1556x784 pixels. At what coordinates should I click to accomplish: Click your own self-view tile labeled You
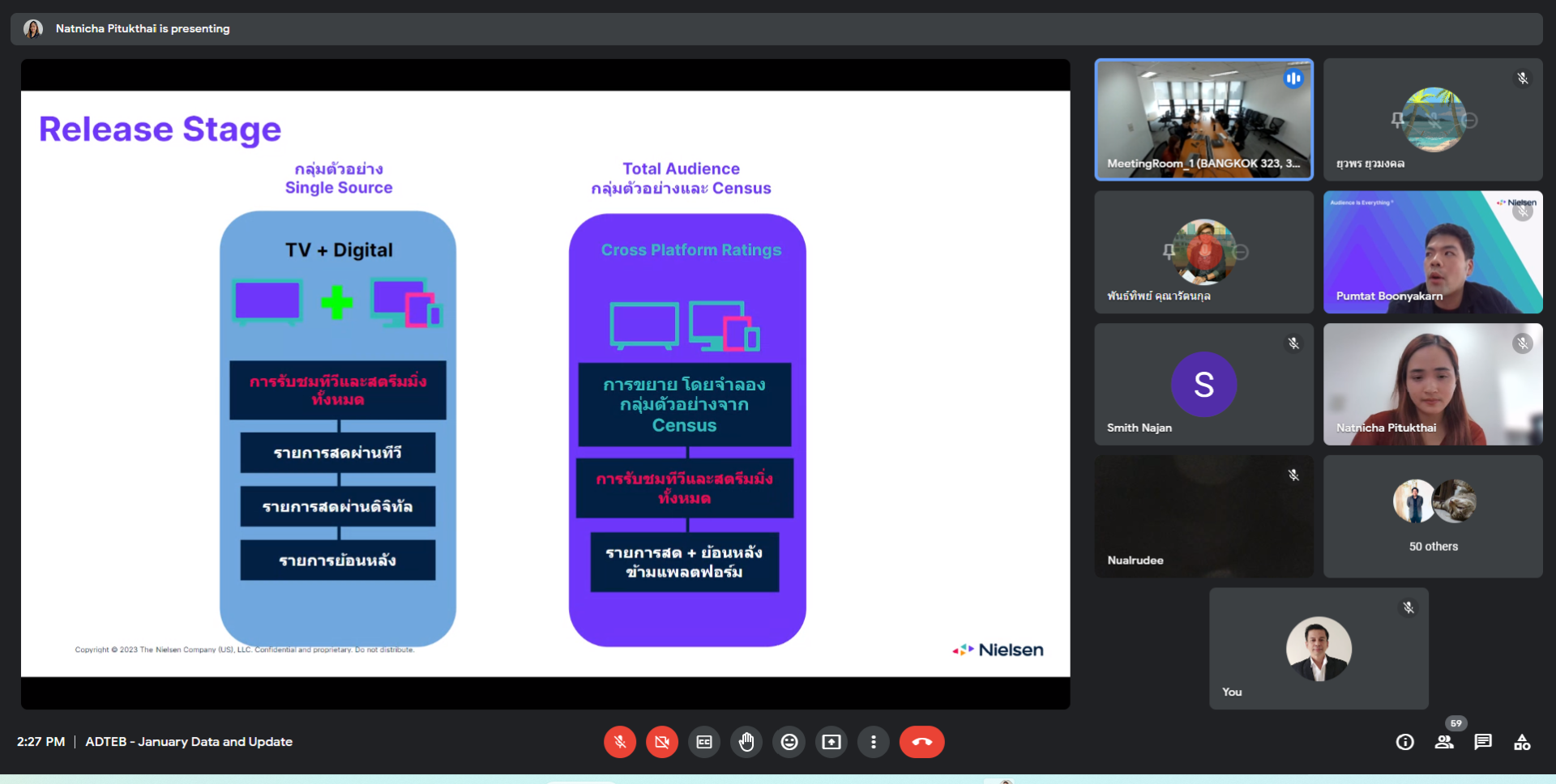(x=1319, y=648)
